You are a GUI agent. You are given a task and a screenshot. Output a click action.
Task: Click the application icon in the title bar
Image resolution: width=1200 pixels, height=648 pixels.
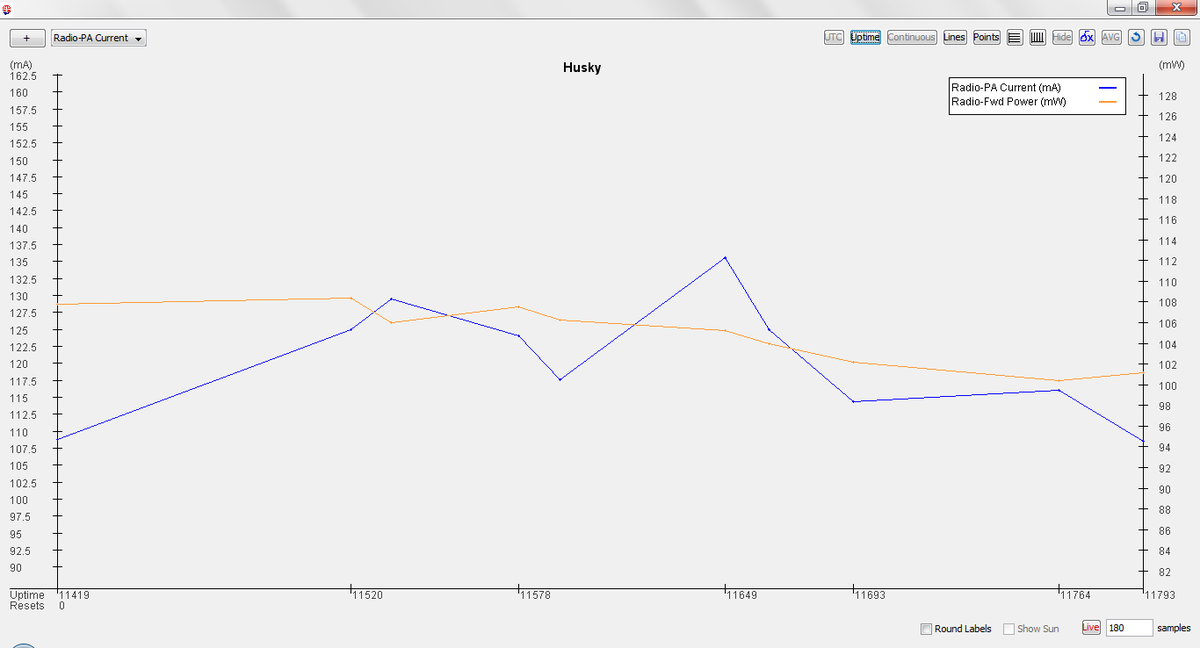(x=8, y=8)
